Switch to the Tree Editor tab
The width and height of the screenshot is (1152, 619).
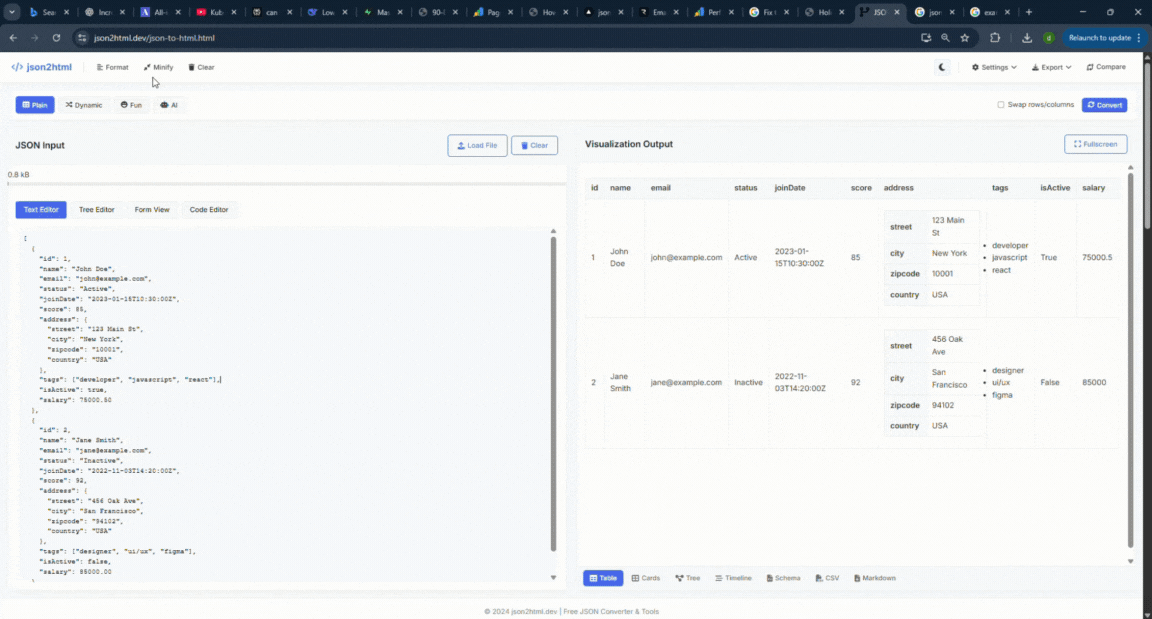pyautogui.click(x=96, y=209)
